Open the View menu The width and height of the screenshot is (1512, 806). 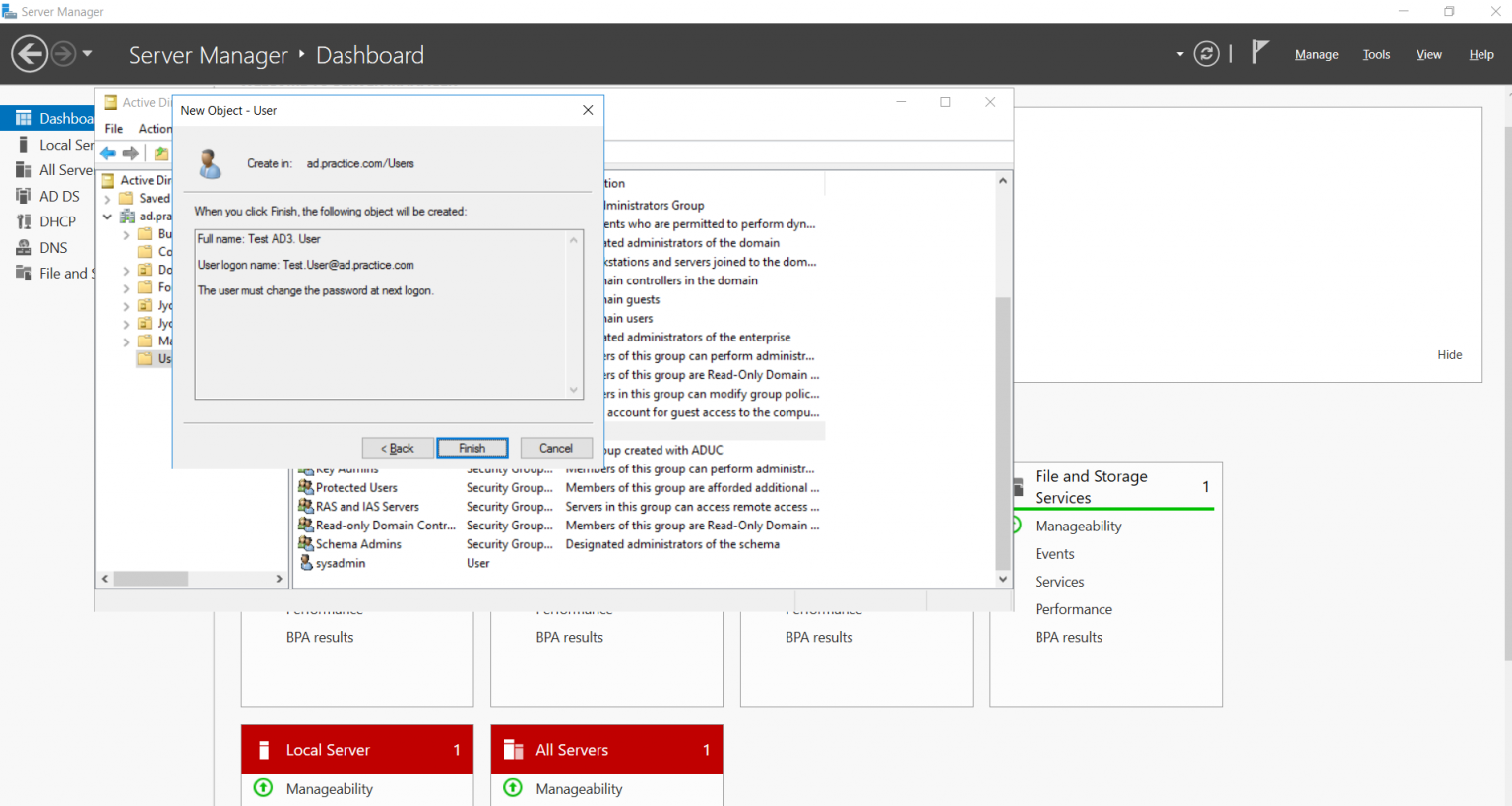click(1428, 55)
